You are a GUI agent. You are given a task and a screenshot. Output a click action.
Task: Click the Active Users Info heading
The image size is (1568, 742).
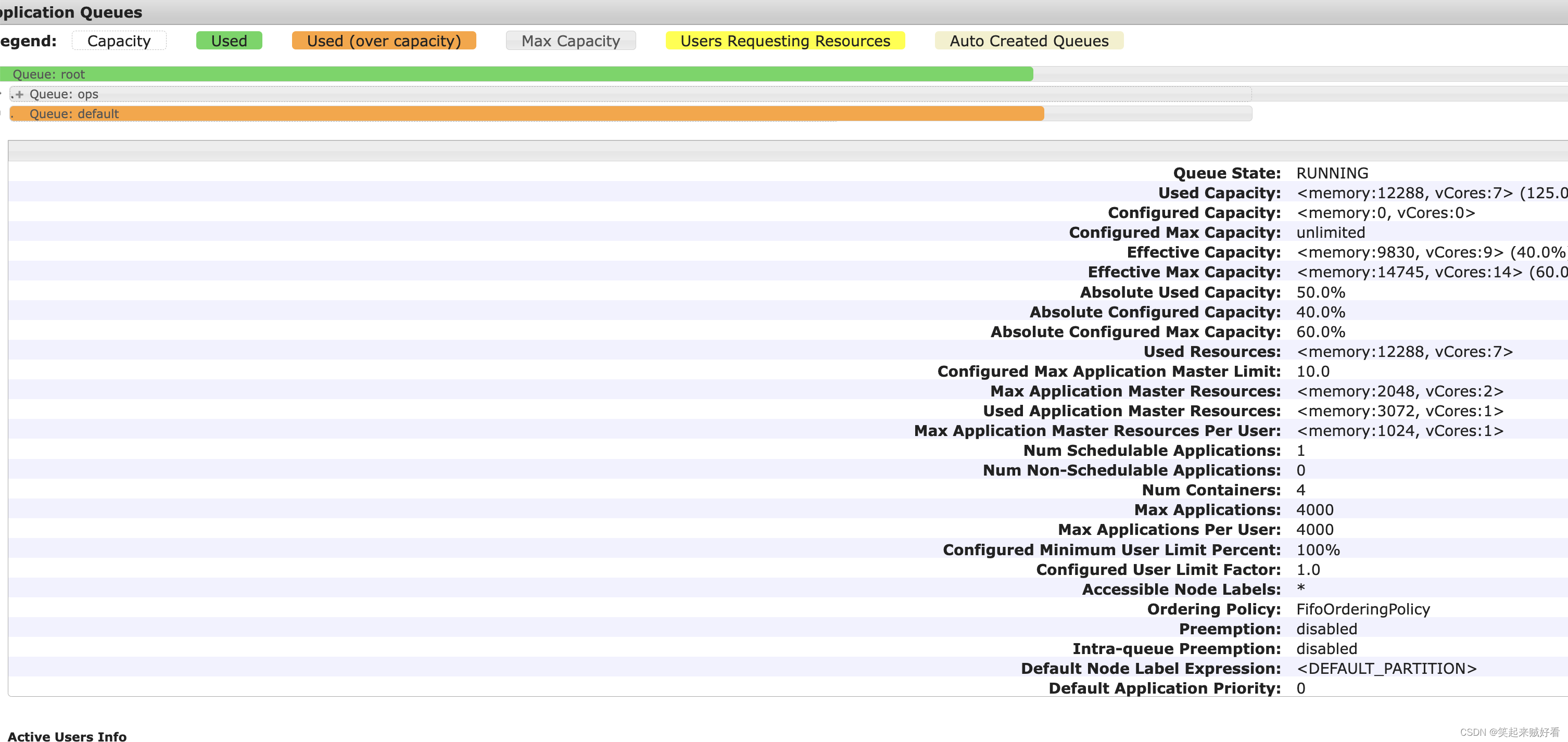pos(67,736)
